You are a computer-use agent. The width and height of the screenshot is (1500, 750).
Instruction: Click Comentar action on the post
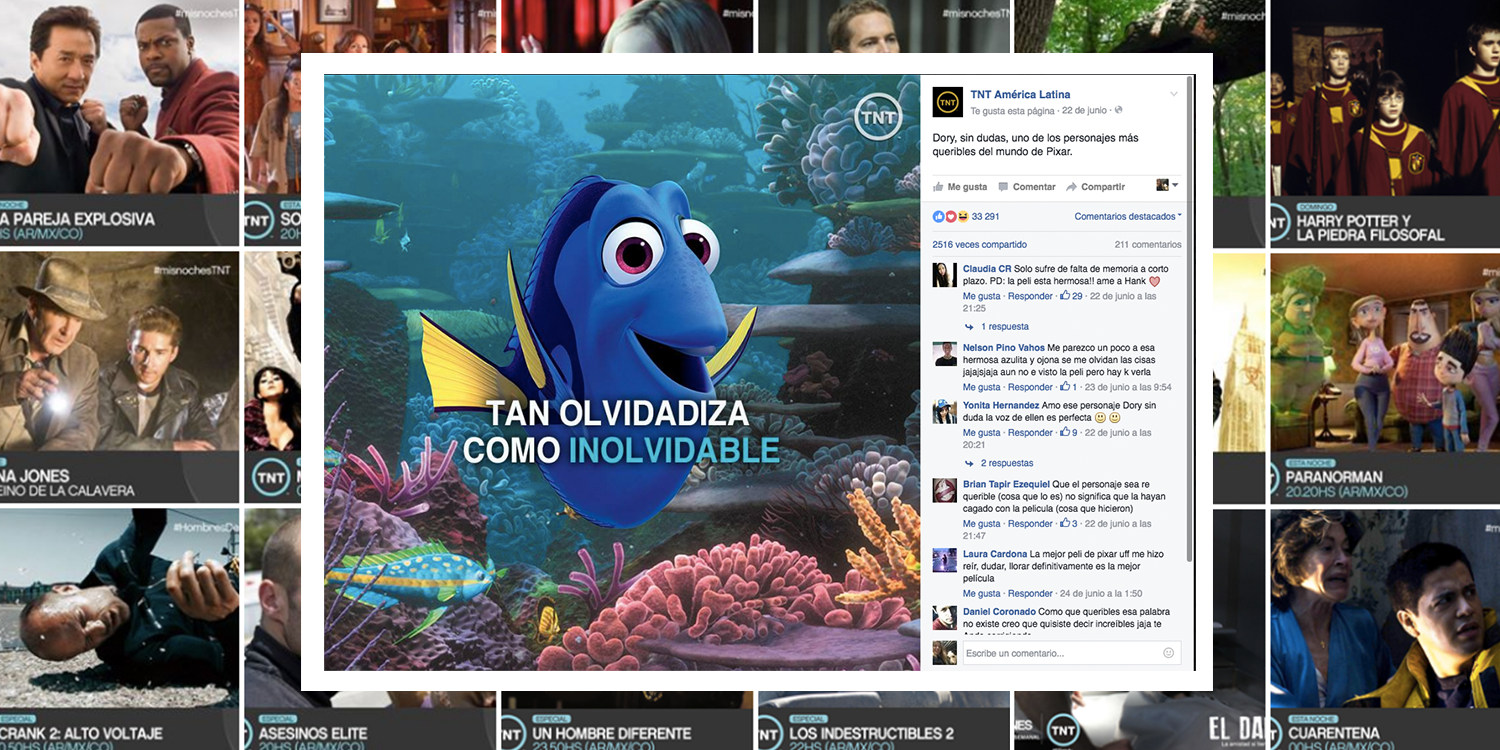[1027, 187]
